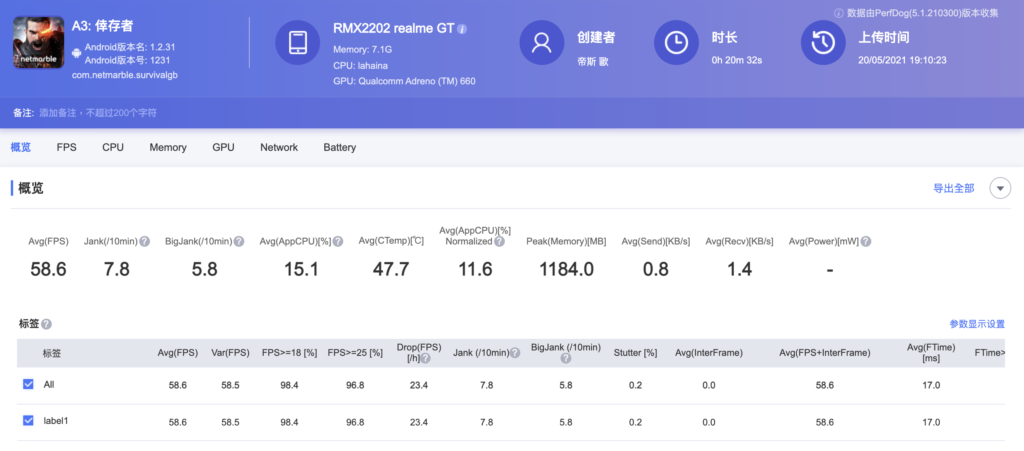Image resolution: width=1024 pixels, height=451 pixels.
Task: Uncheck the label1 row checkbox
Action: [28, 421]
